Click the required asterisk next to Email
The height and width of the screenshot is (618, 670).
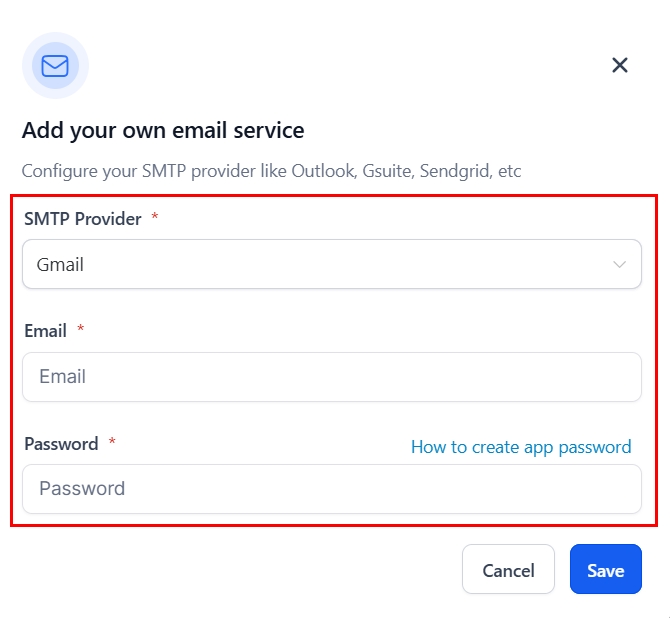pos(80,330)
